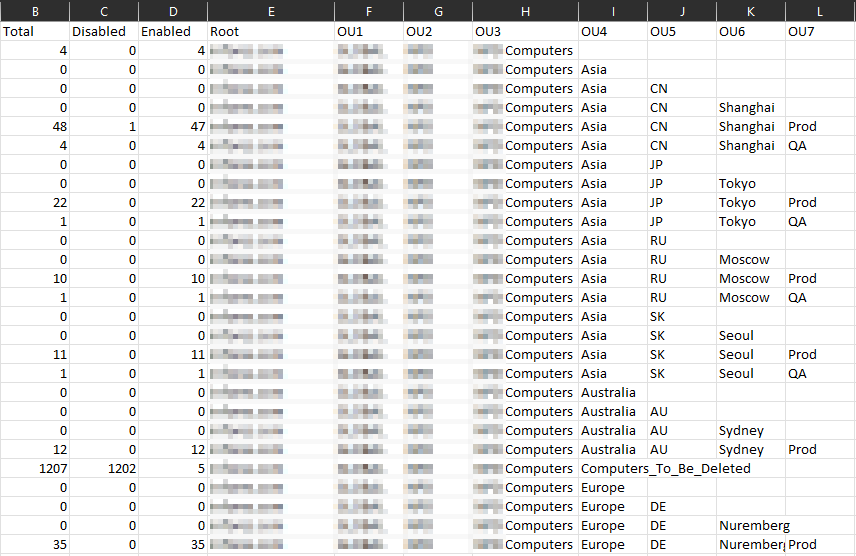Click the 'Computers_To_Be_Deleted' cell
This screenshot has height=556, width=856.
(x=665, y=469)
